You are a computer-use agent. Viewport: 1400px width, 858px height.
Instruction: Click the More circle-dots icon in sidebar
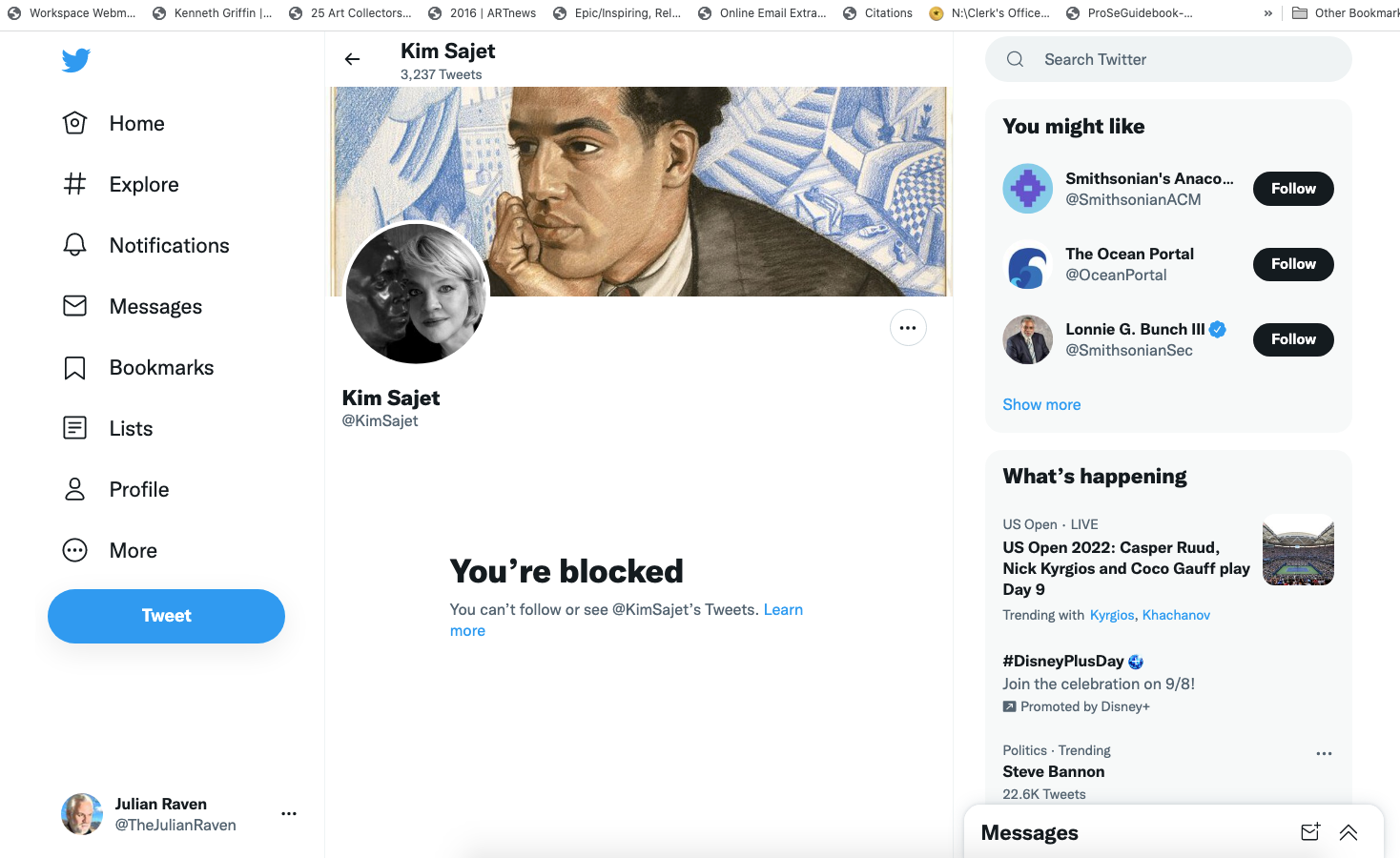coord(74,551)
